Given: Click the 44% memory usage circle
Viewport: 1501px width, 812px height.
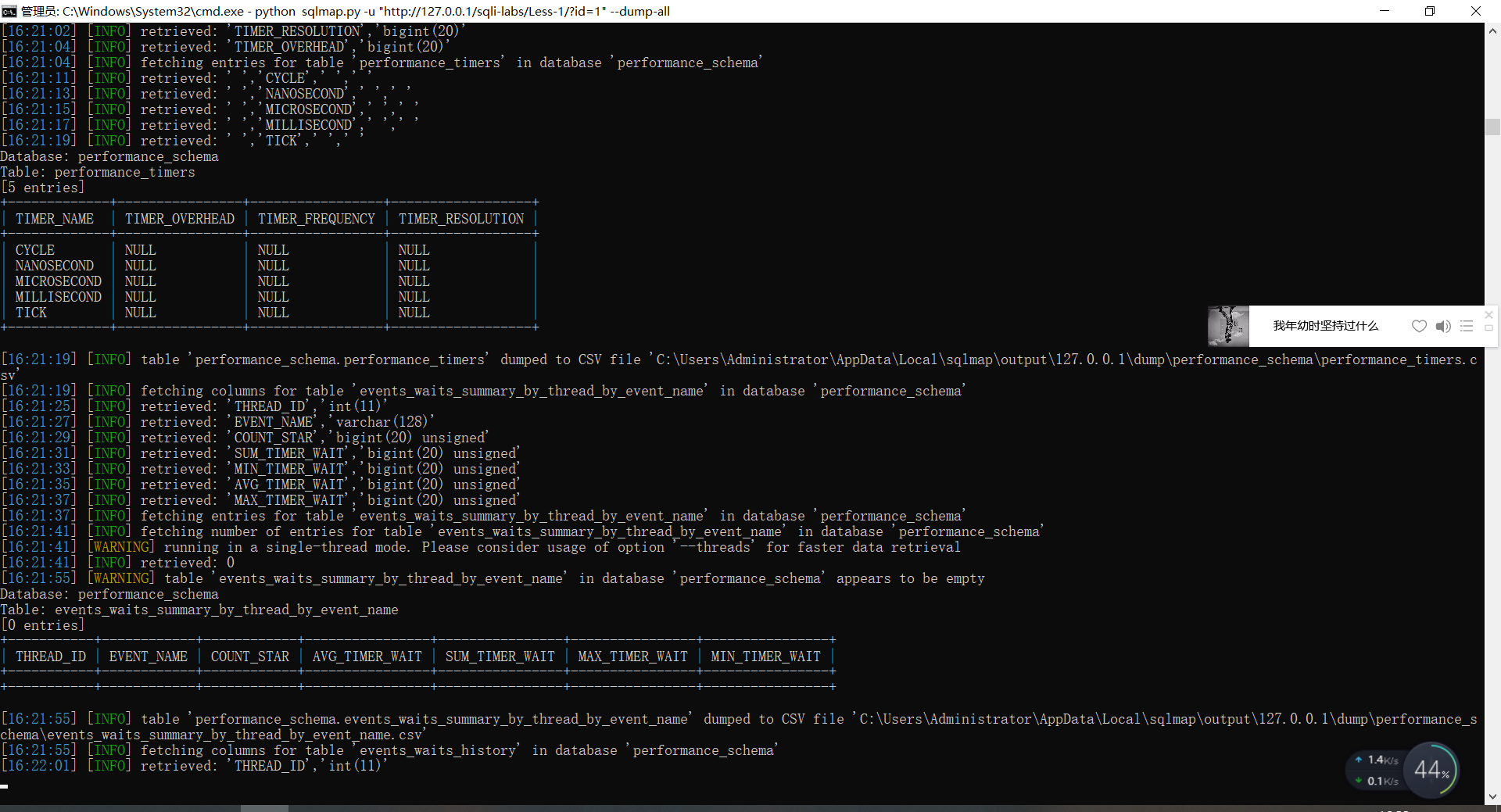Looking at the screenshot, I should click(x=1431, y=770).
